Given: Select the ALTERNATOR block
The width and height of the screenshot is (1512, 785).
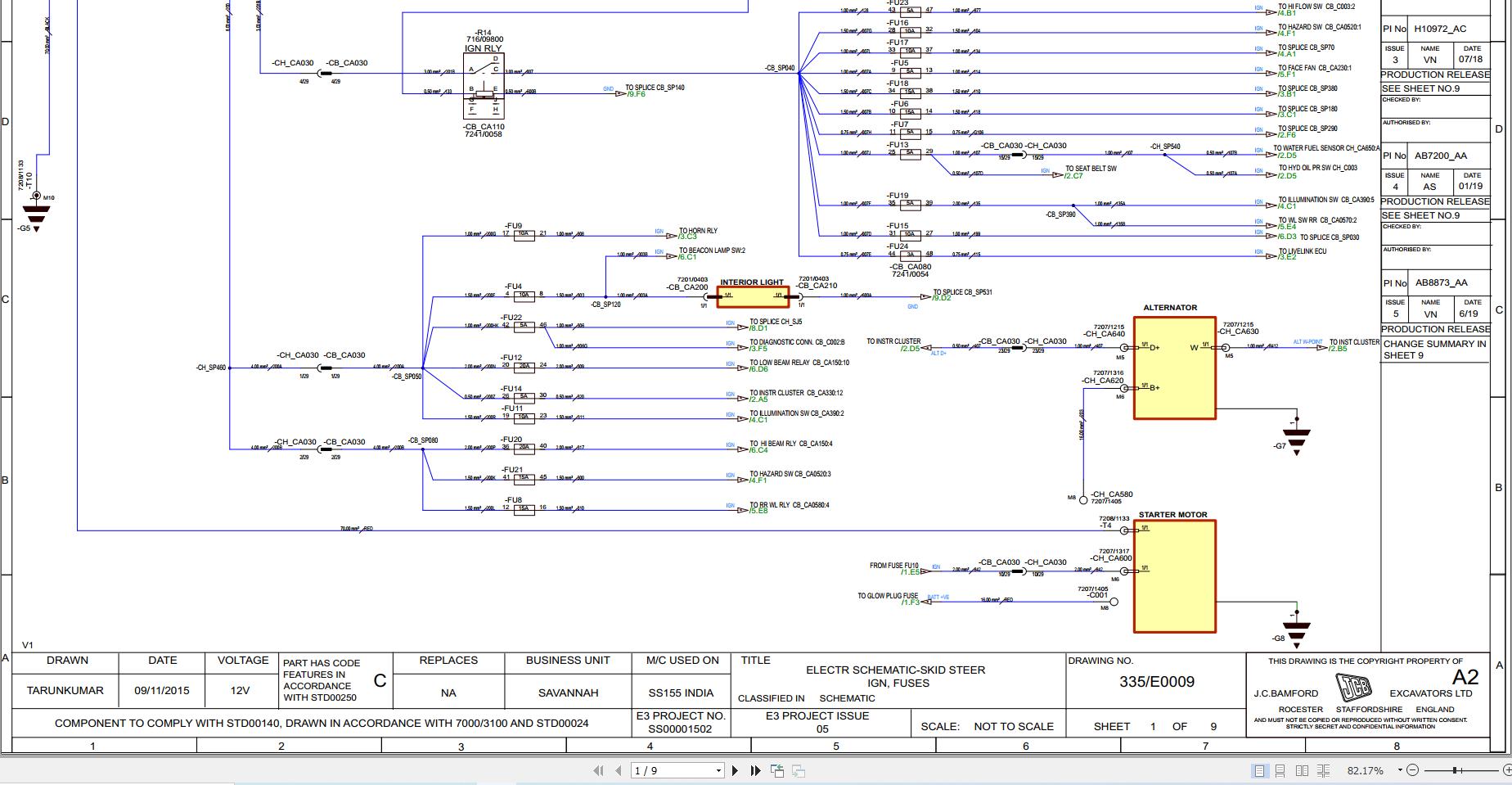Looking at the screenshot, I should click(x=1175, y=368).
